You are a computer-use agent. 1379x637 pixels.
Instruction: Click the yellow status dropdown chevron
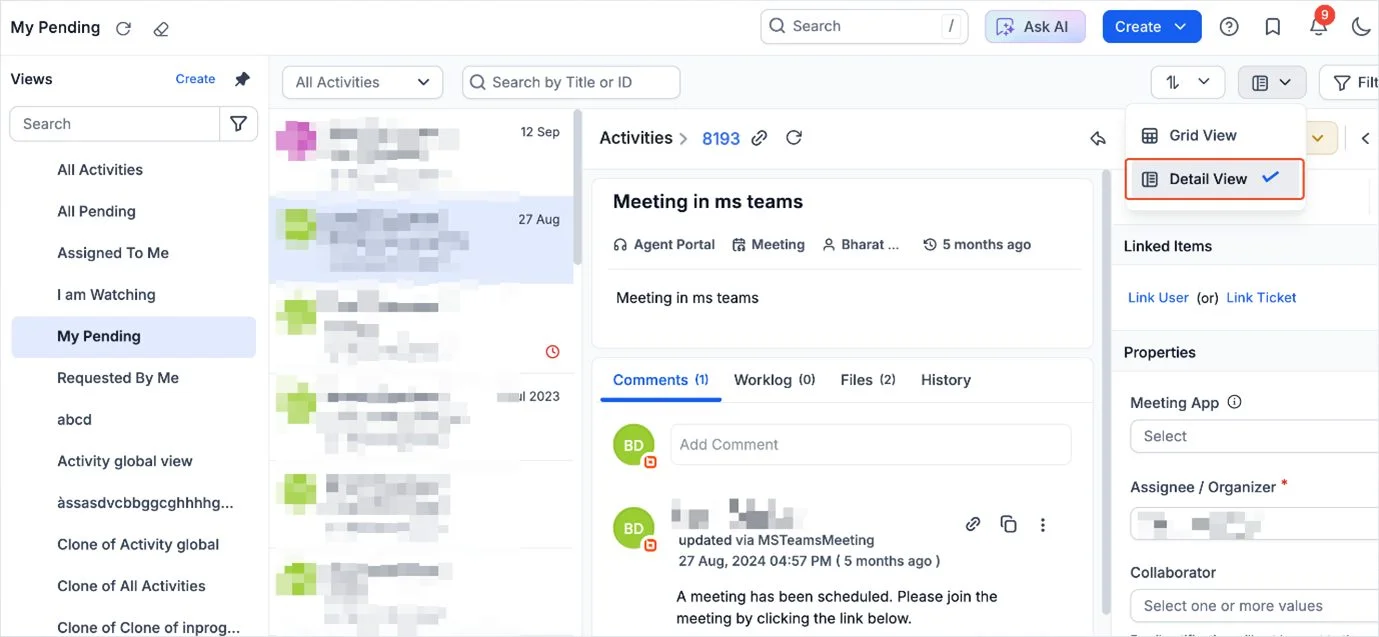coord(1318,138)
